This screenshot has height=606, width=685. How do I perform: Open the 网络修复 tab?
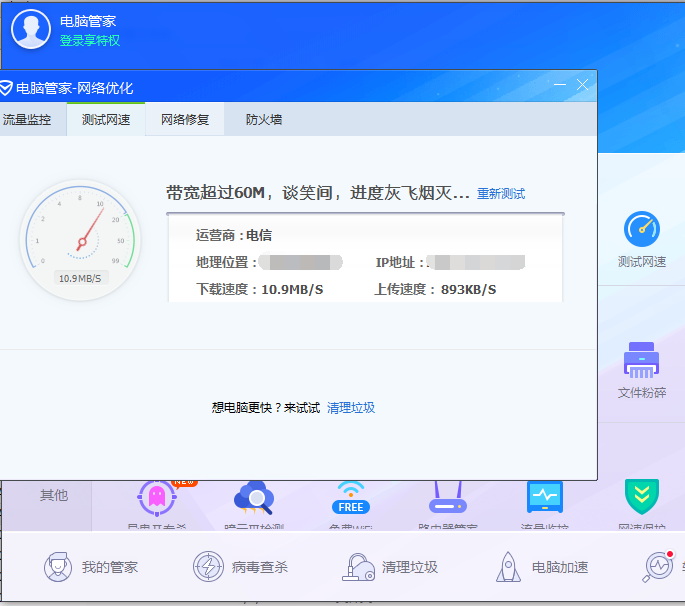pyautogui.click(x=185, y=120)
